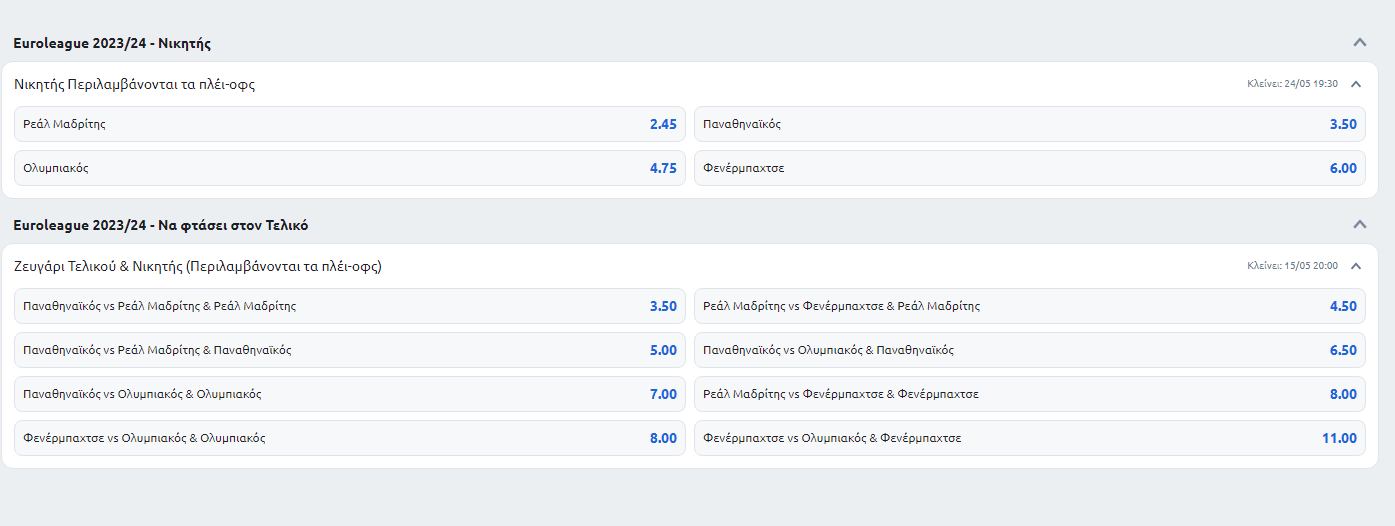This screenshot has width=1395, height=526.
Task: Choose Παναθηναϊκός vs Ρεάλ Μαδρίτης & Παναθηναϊκός
Action: pos(350,351)
